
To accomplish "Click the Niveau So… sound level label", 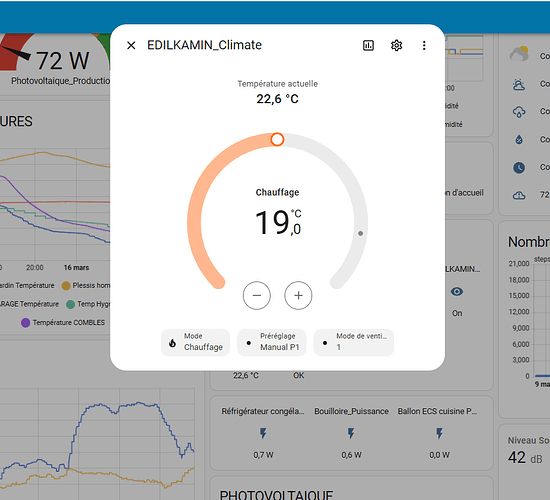I will click(528, 440).
